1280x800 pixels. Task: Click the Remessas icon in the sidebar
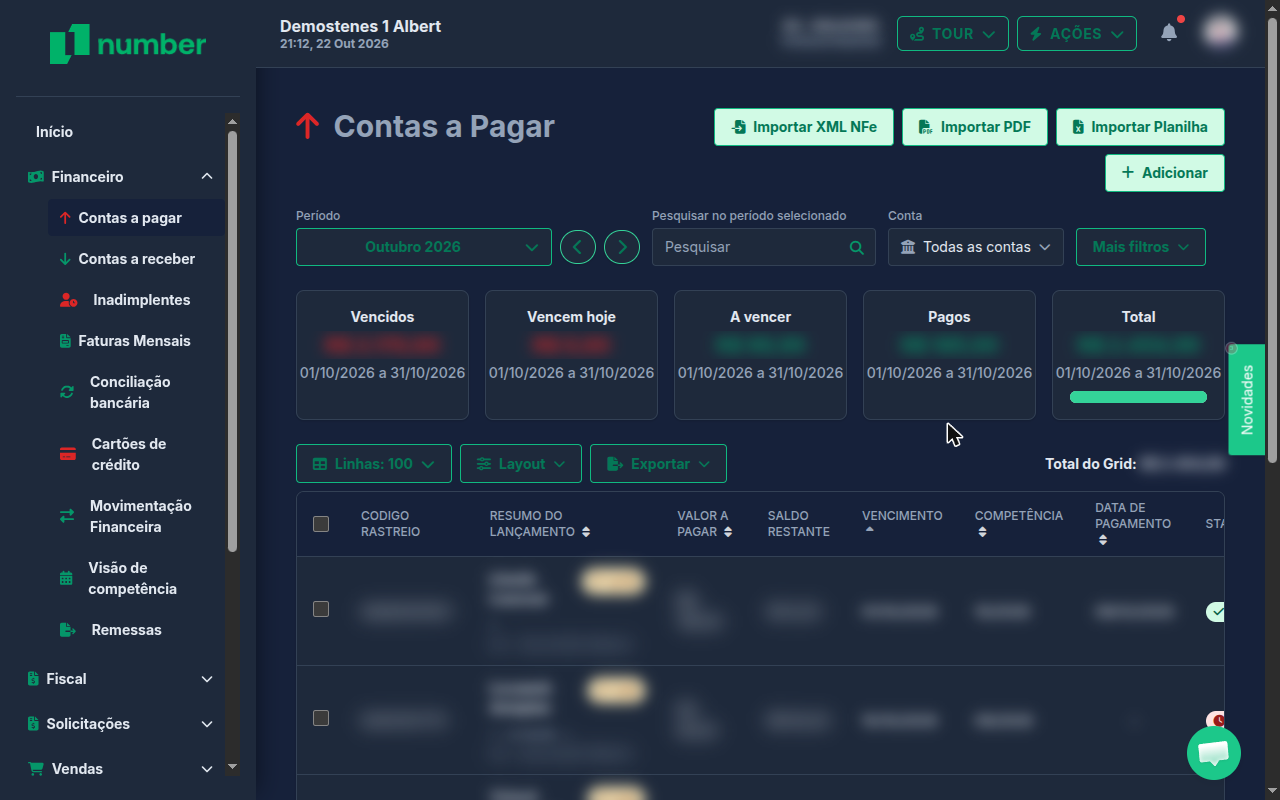68,630
